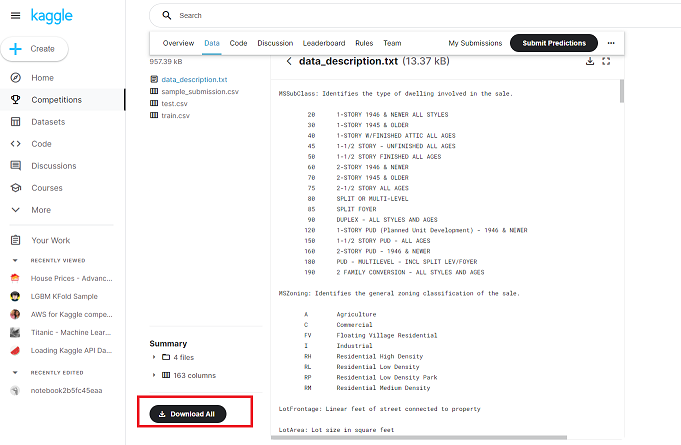Switch to the Leaderboard tab

(324, 43)
